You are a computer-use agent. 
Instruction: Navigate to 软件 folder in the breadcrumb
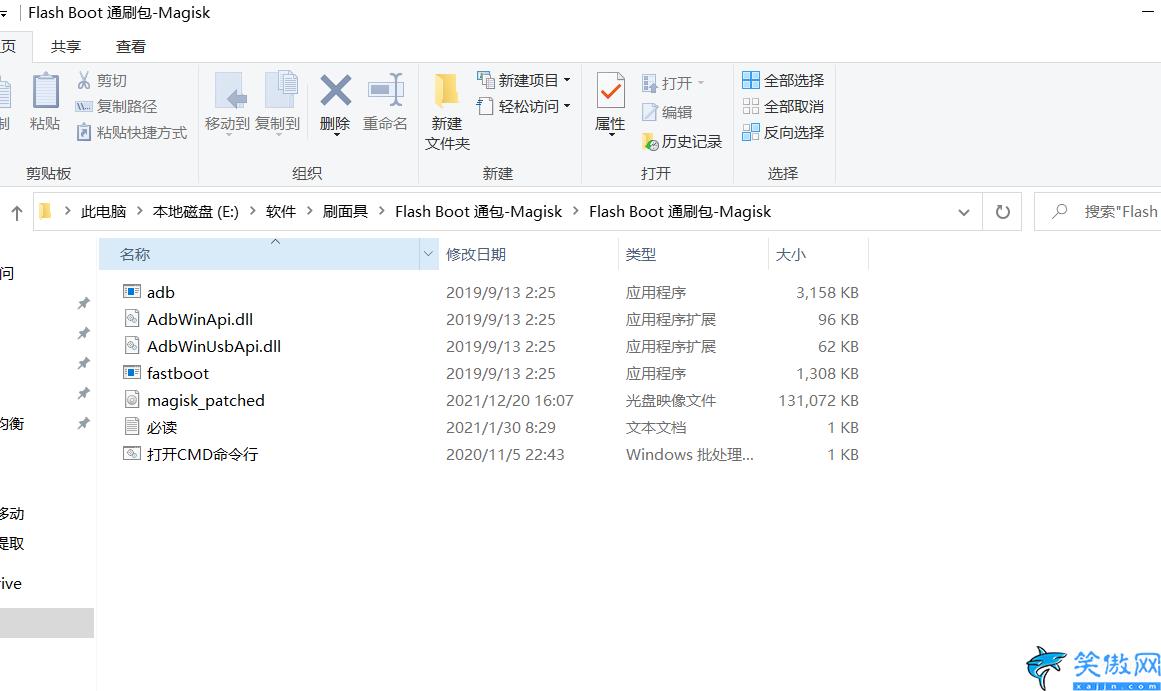click(281, 212)
